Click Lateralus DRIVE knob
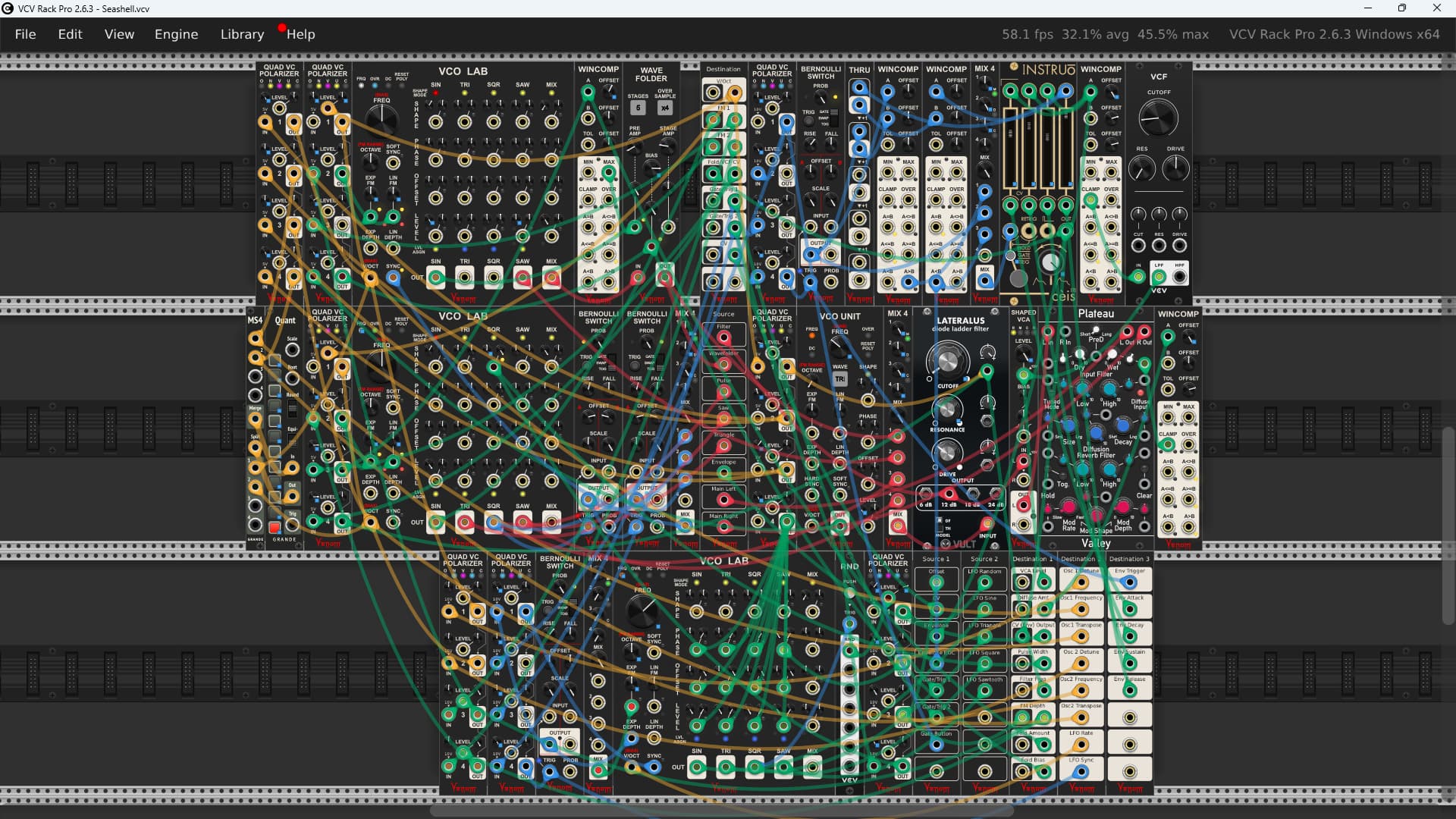This screenshot has width=1456, height=819. point(947,453)
